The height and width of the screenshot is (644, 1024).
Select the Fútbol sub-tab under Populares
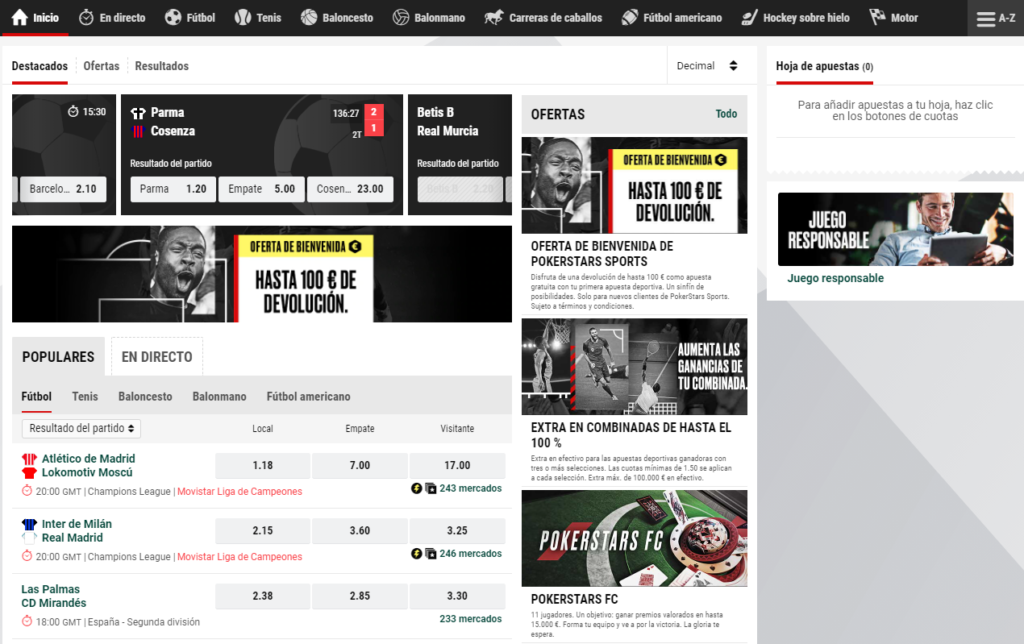tap(37, 396)
